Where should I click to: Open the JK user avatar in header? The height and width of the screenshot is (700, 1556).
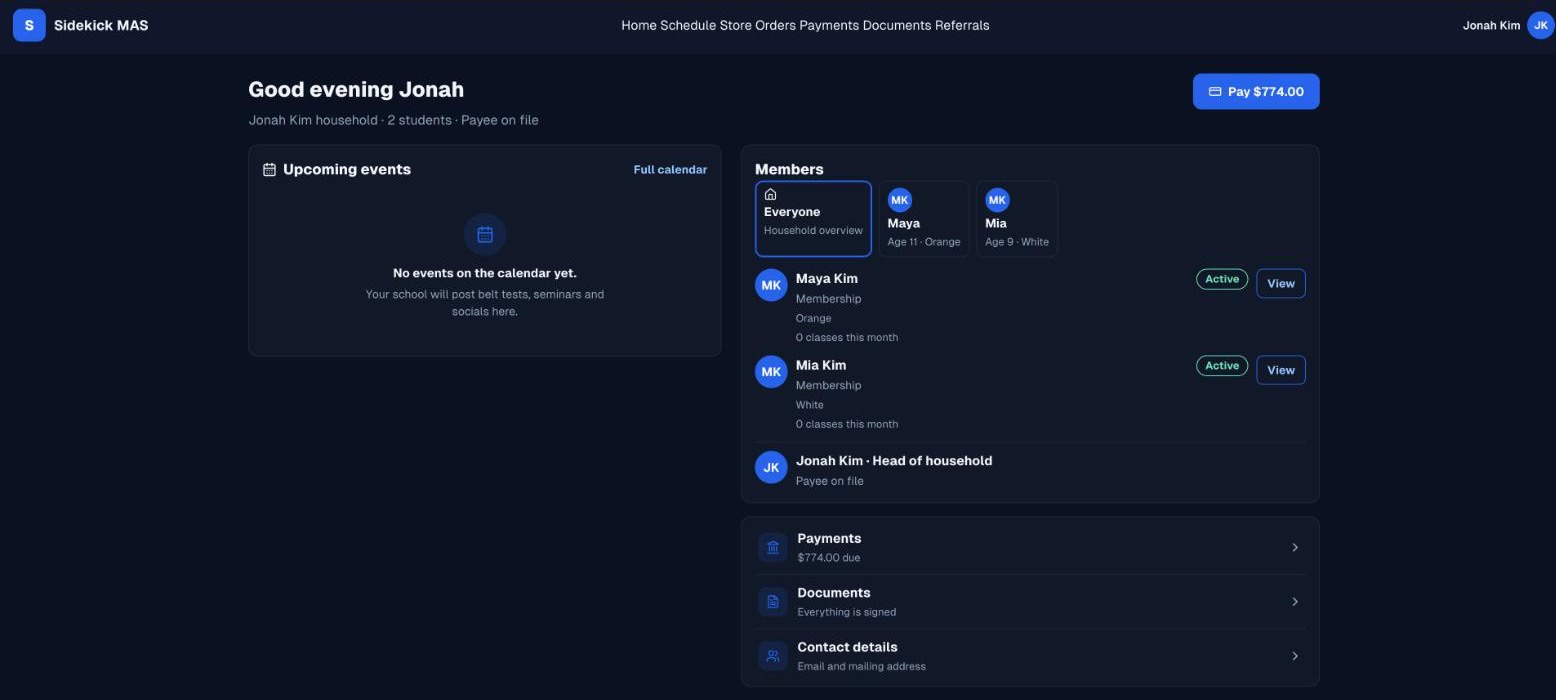(x=1540, y=25)
